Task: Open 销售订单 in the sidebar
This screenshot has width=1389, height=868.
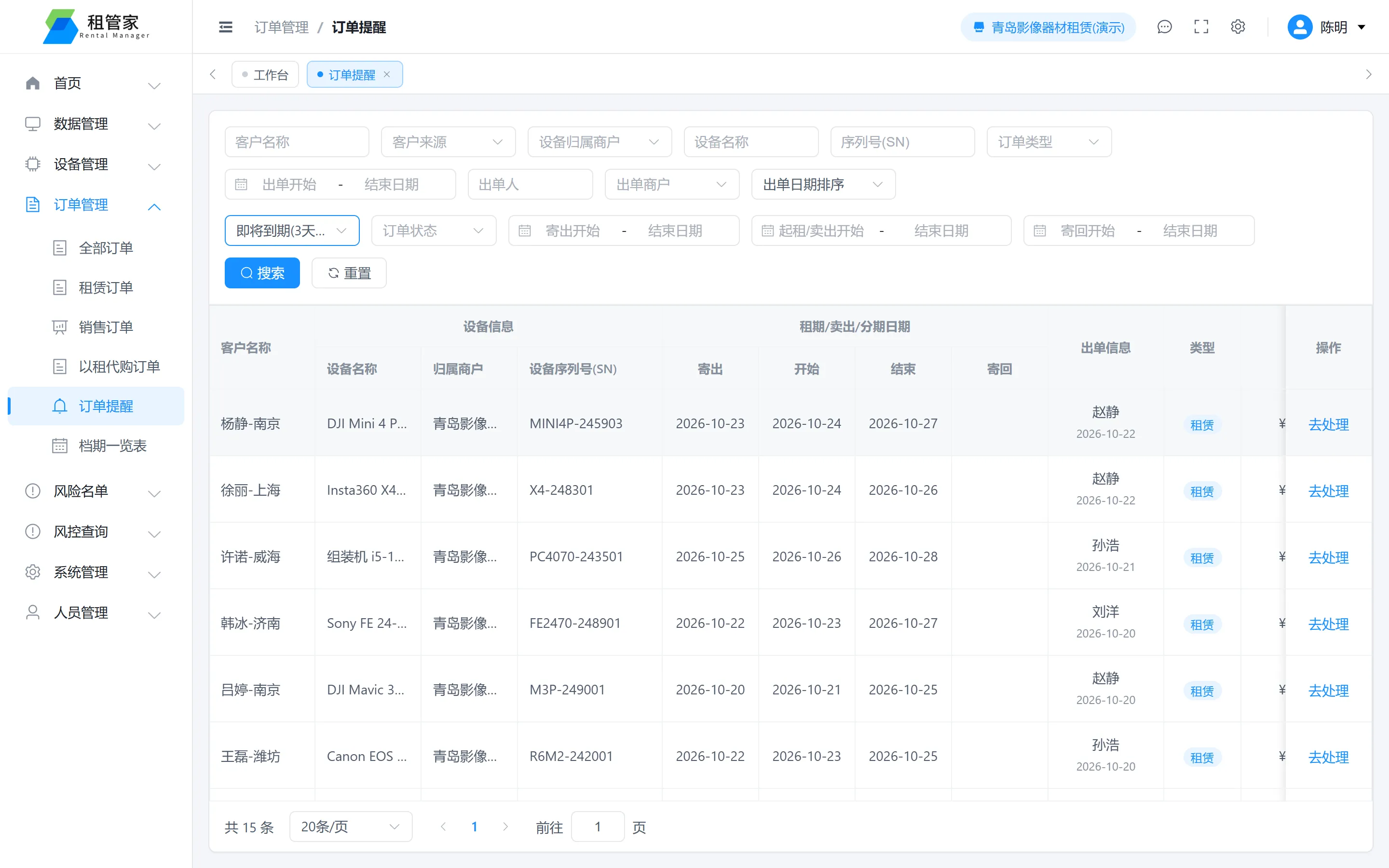Action: 96,327
